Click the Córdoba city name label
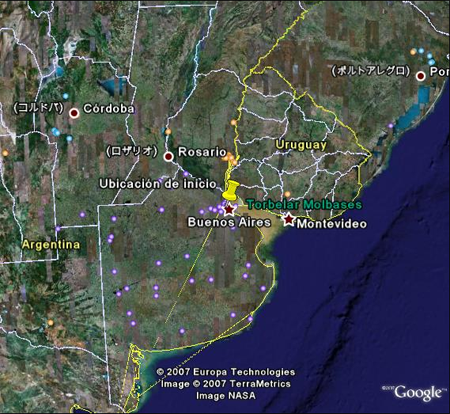 [x=109, y=109]
